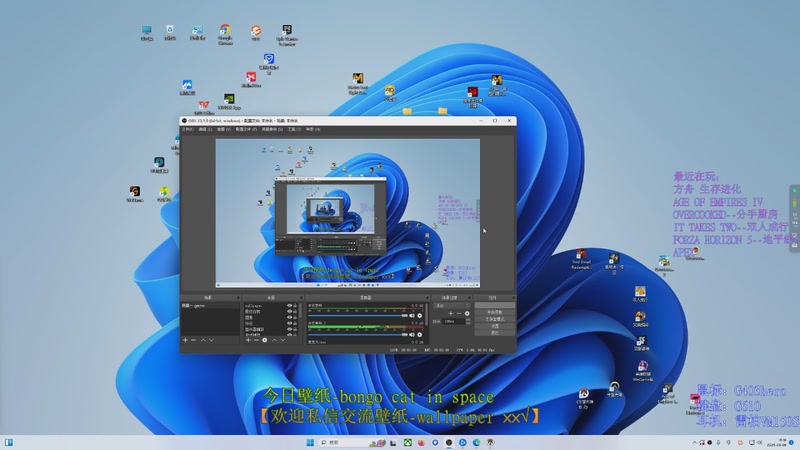Click the 开始录制 button in Controls
Image resolution: width=800 pixels, height=450 pixels.
pos(494,312)
